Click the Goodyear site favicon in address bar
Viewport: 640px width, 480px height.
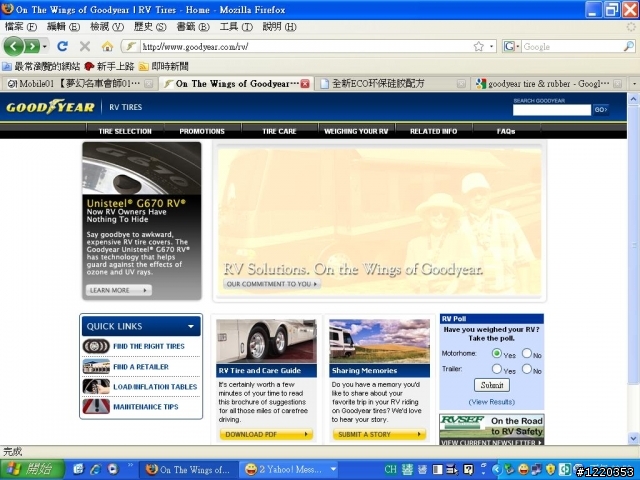point(131,46)
